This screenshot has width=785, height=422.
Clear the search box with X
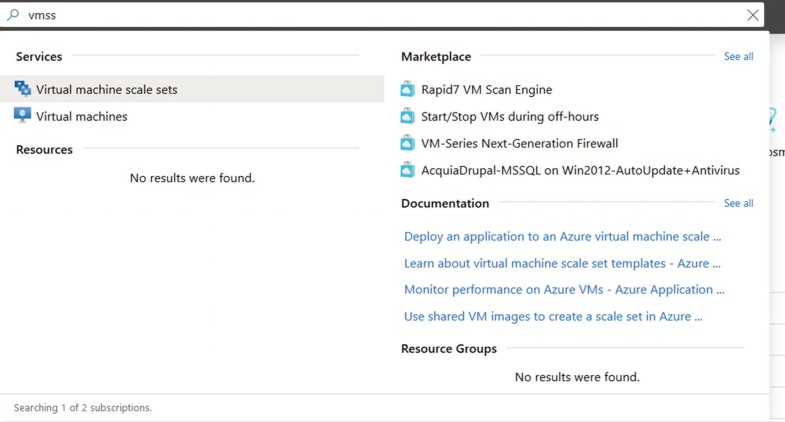pyautogui.click(x=752, y=15)
